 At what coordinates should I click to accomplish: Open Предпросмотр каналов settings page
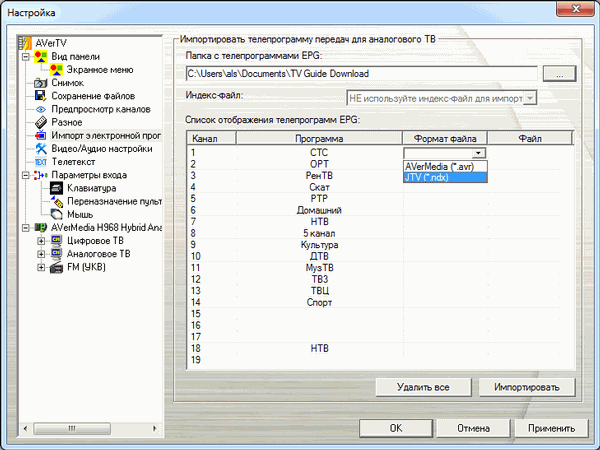(x=101, y=109)
